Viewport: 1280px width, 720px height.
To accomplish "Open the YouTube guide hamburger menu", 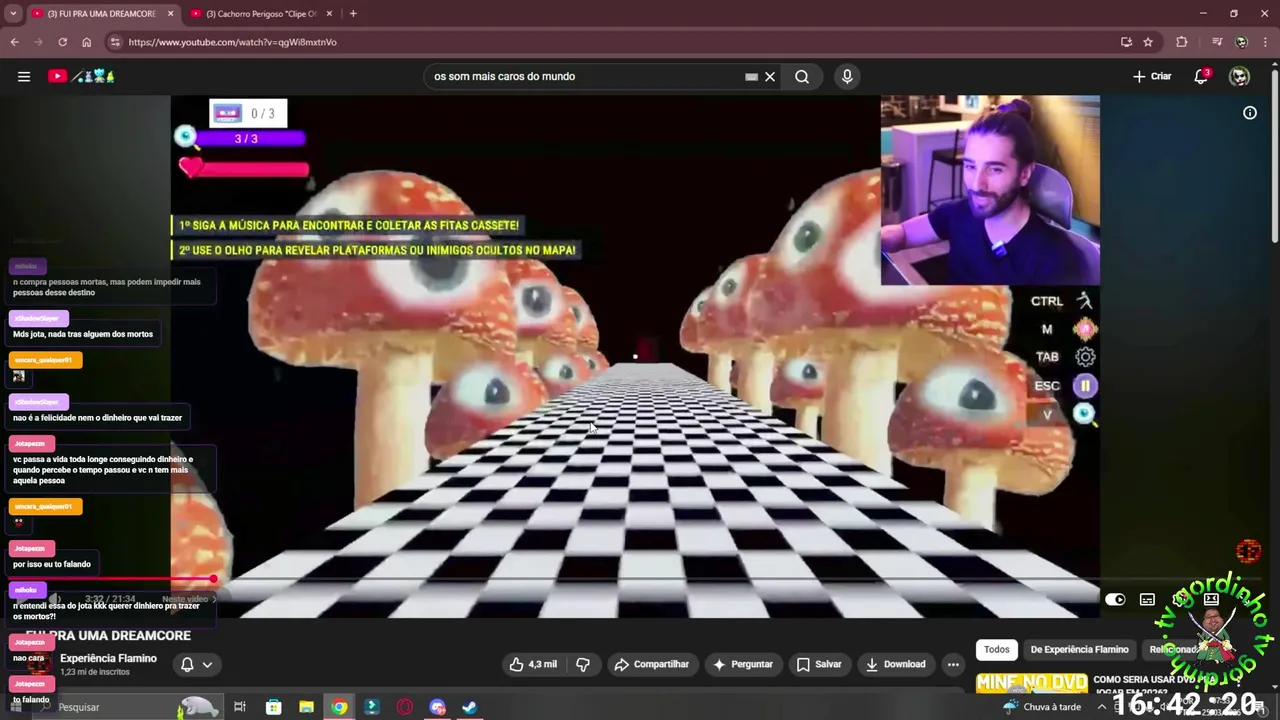I will pyautogui.click(x=24, y=76).
